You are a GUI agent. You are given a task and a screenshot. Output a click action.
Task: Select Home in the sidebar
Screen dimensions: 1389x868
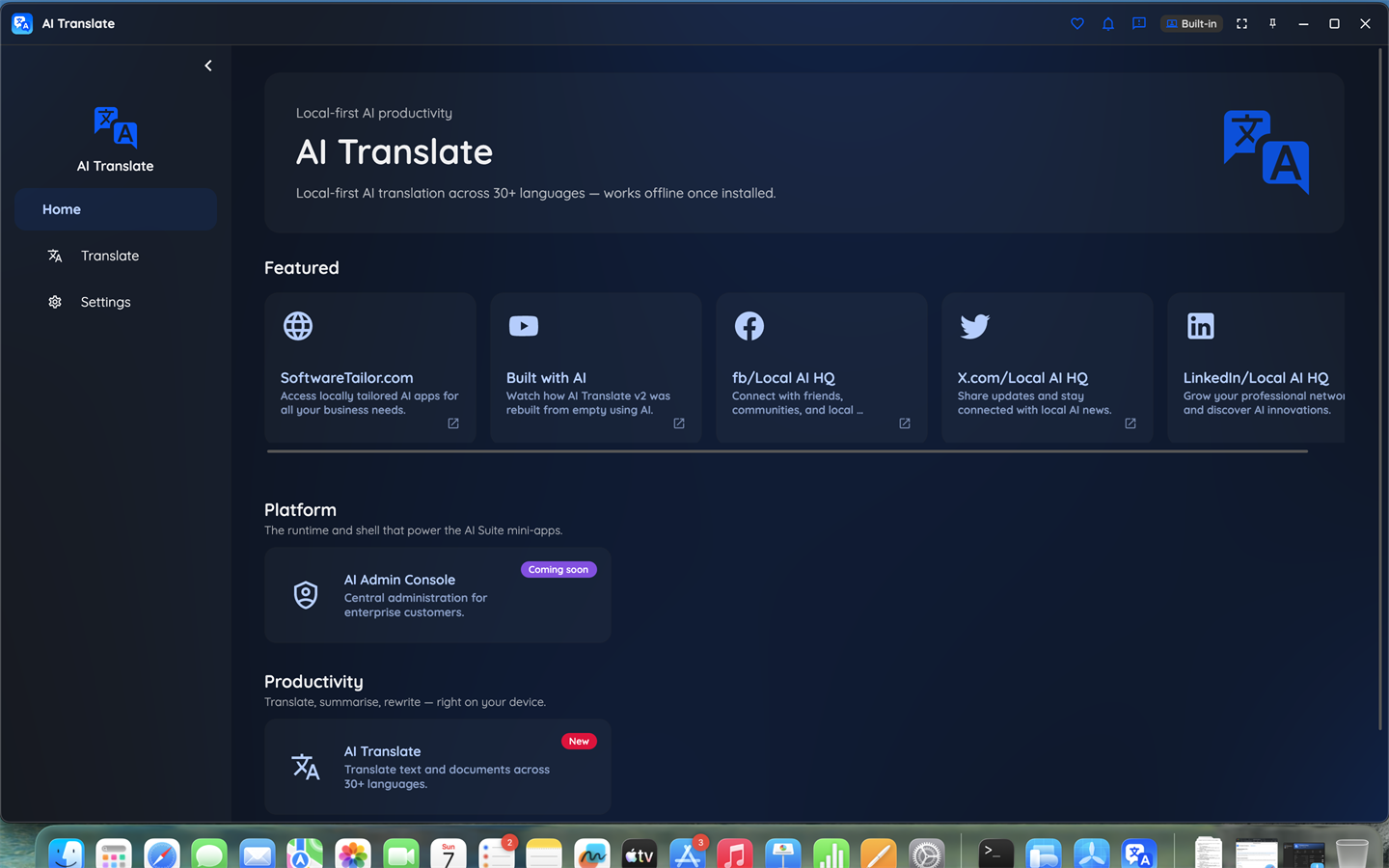click(x=116, y=209)
